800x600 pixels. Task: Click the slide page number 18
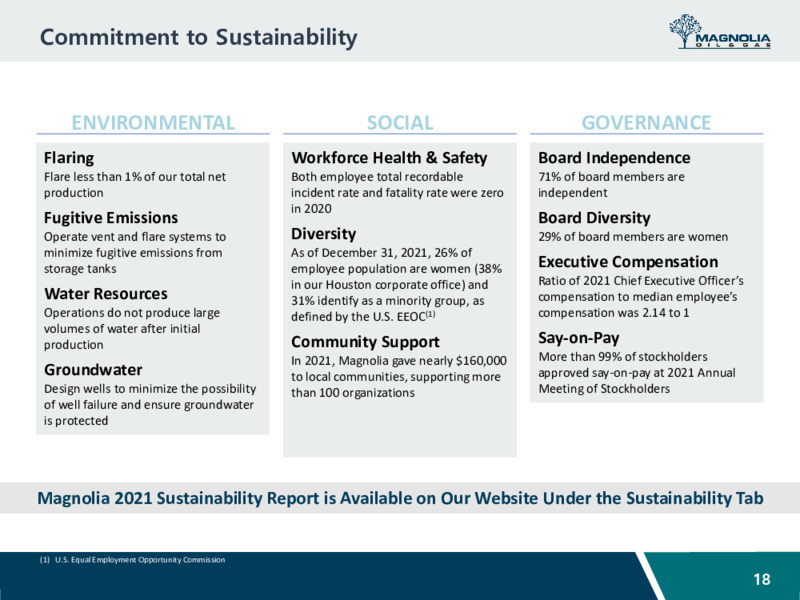point(762,579)
